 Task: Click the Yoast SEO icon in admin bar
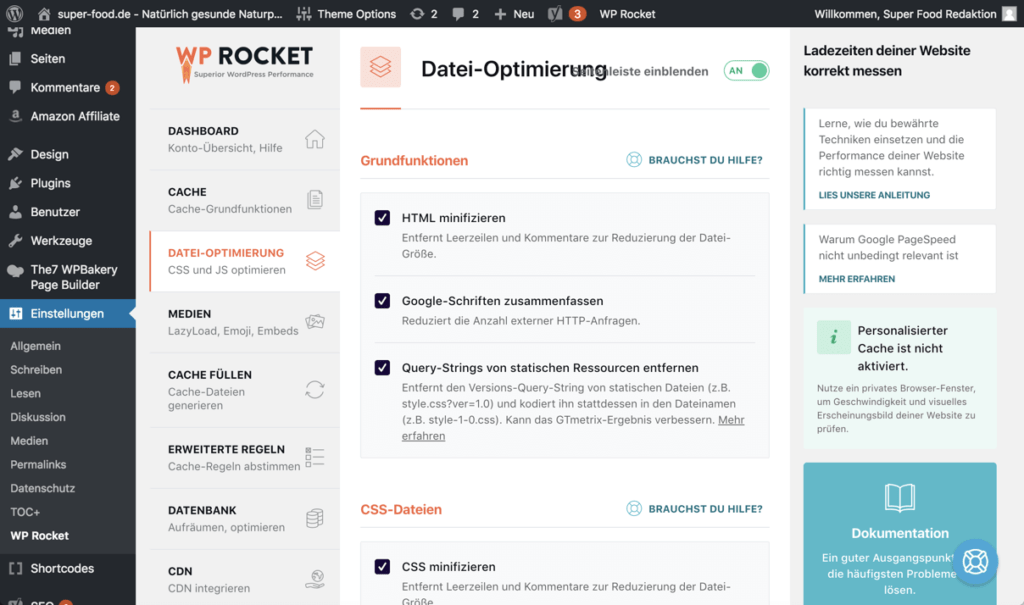(556, 14)
